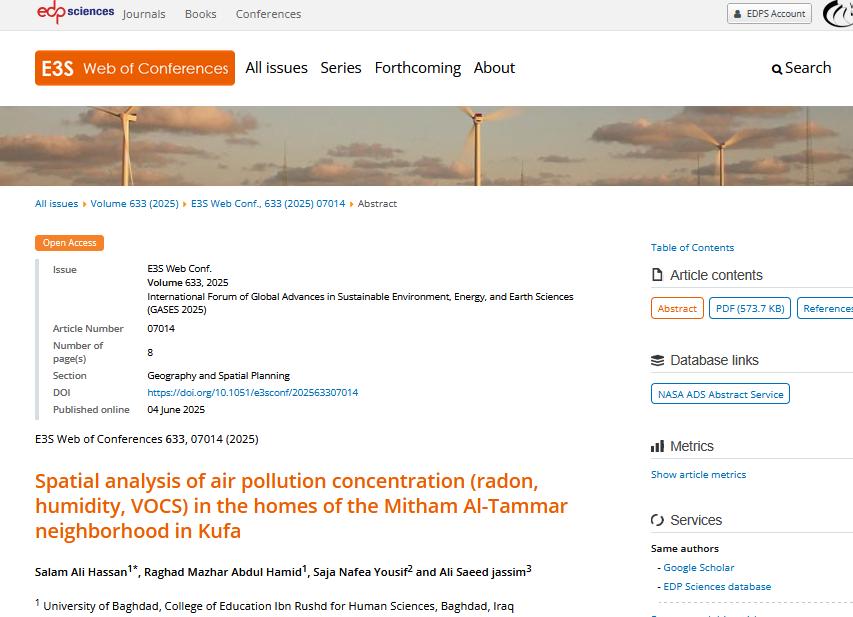Click the Services spinner icon
The width and height of the screenshot is (853, 617).
coord(657,520)
